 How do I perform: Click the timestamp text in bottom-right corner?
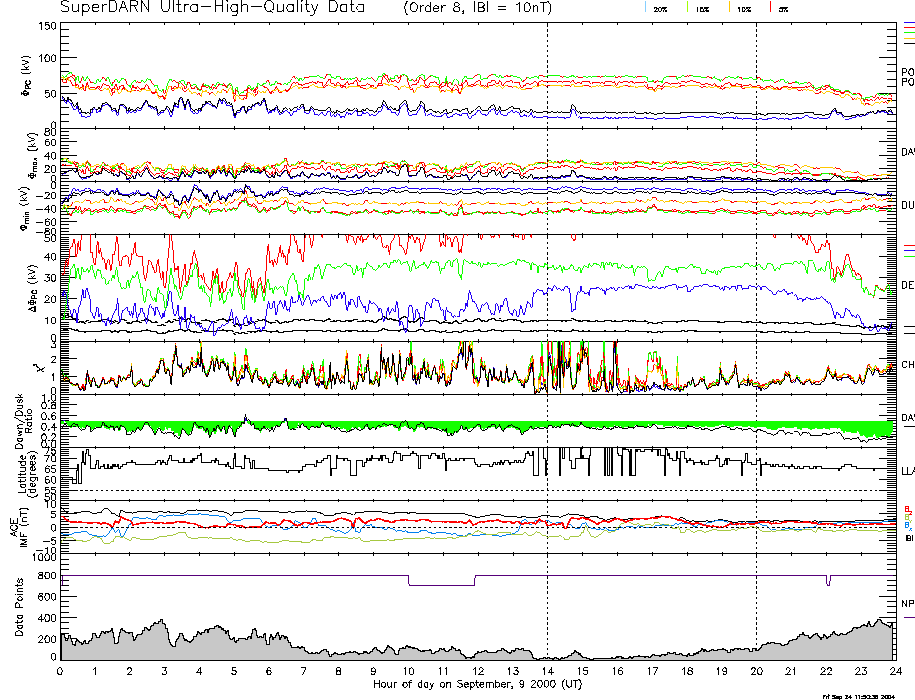pyautogui.click(x=860, y=695)
